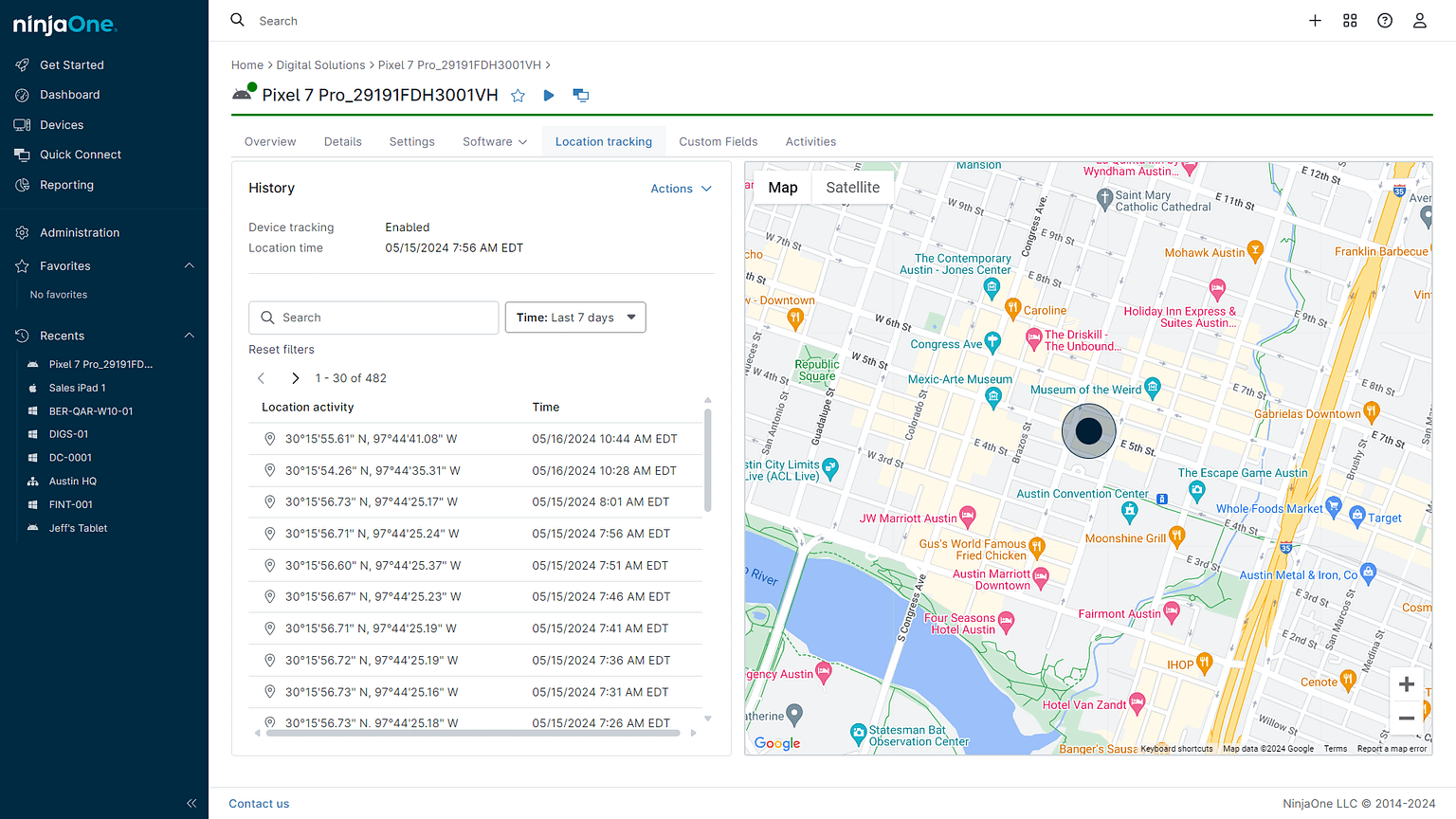Image resolution: width=1456 pixels, height=819 pixels.
Task: Open the Time: Last 7 days dropdown
Action: (x=575, y=318)
